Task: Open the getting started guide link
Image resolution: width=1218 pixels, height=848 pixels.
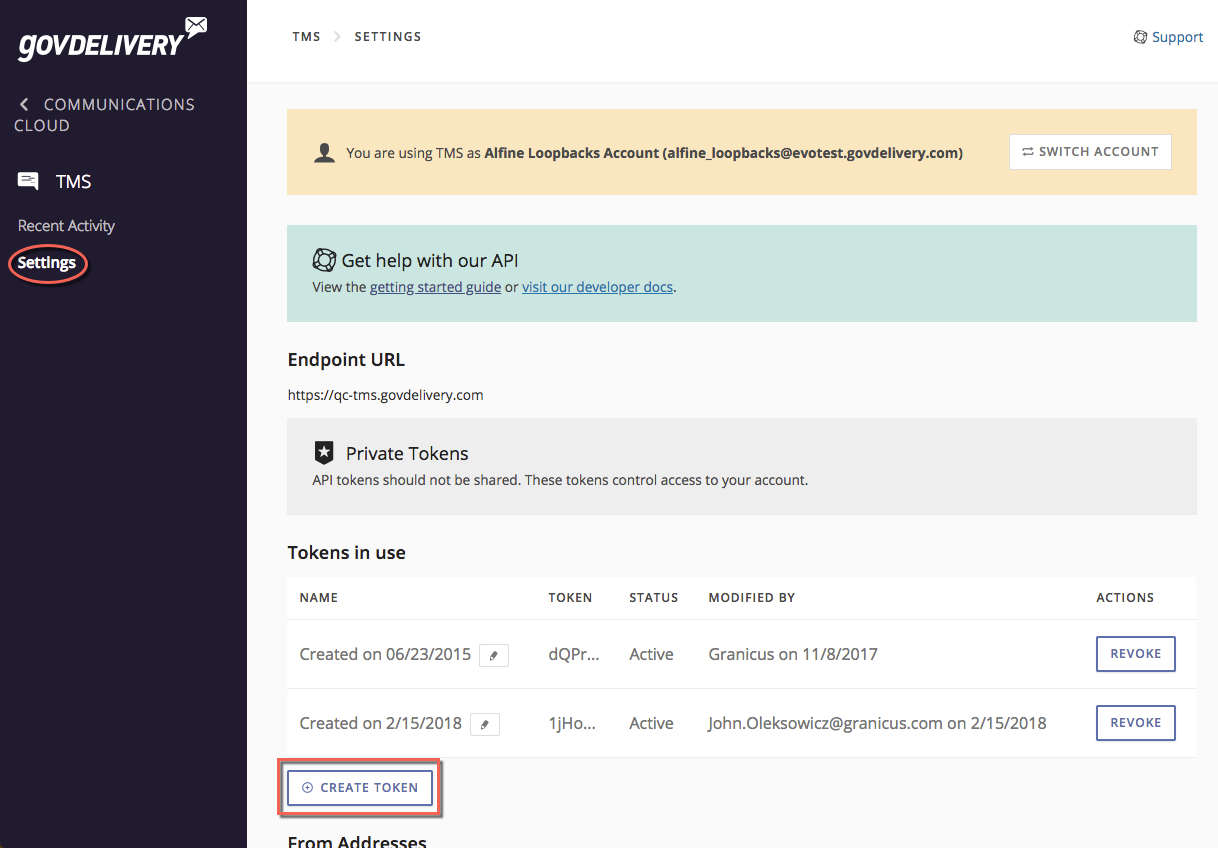Action: click(435, 287)
